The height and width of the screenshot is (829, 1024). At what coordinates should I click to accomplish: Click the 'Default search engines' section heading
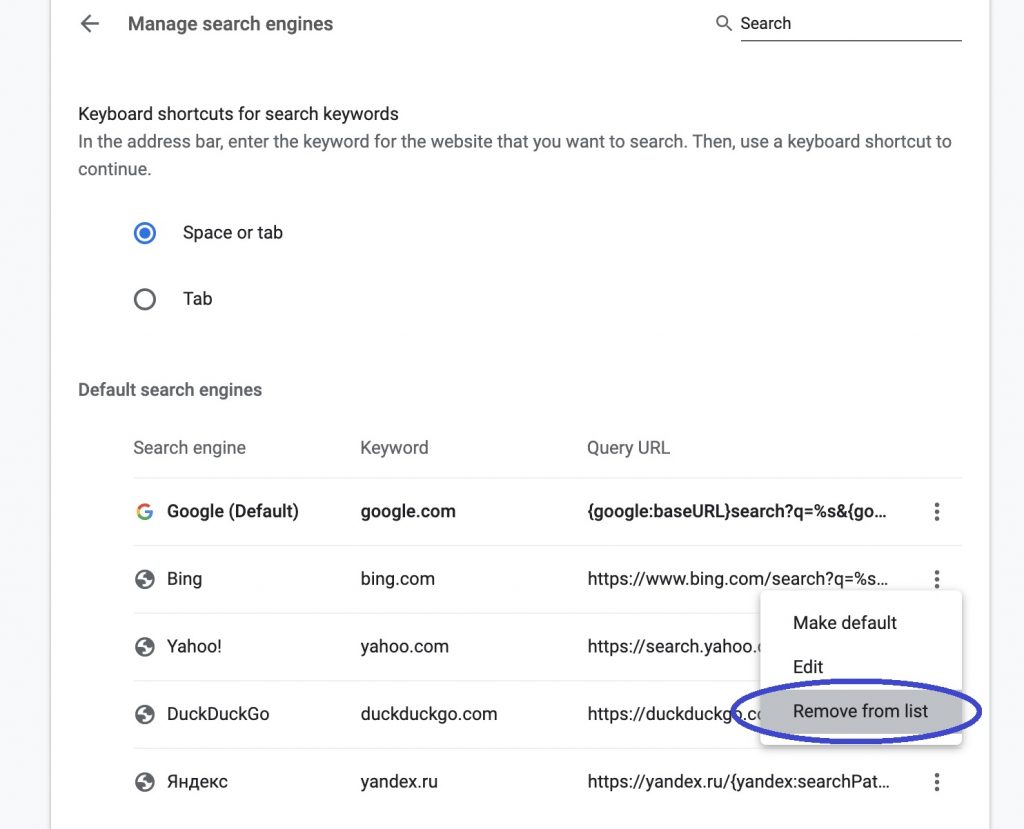tap(170, 390)
